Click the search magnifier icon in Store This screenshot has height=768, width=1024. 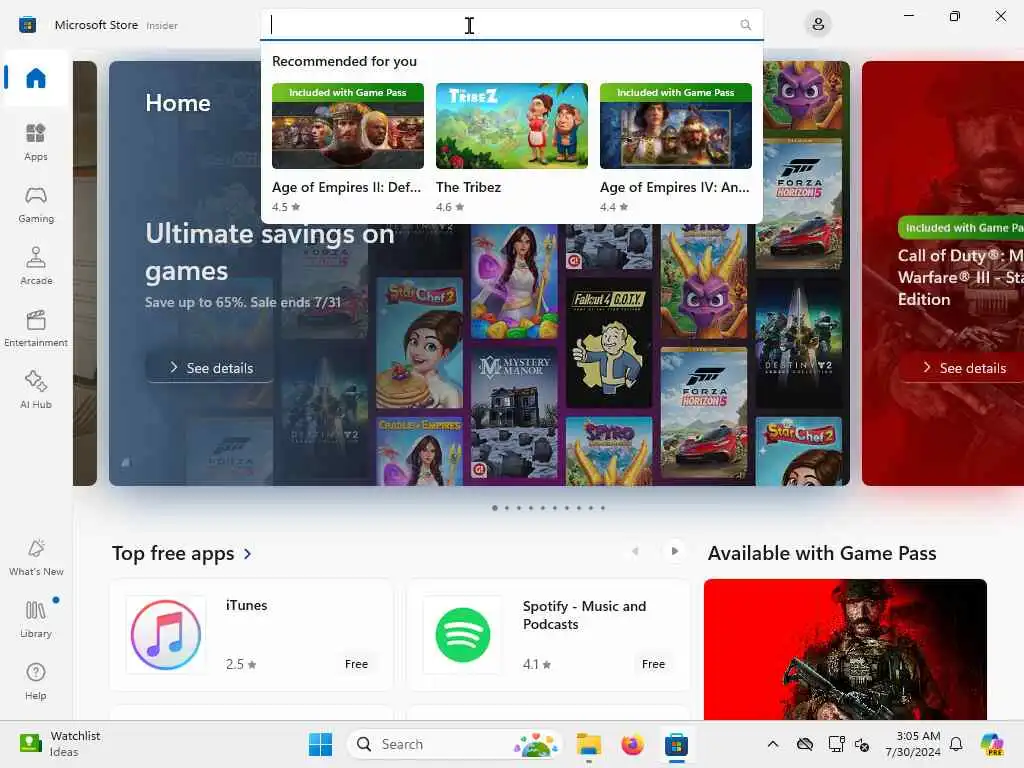click(745, 25)
